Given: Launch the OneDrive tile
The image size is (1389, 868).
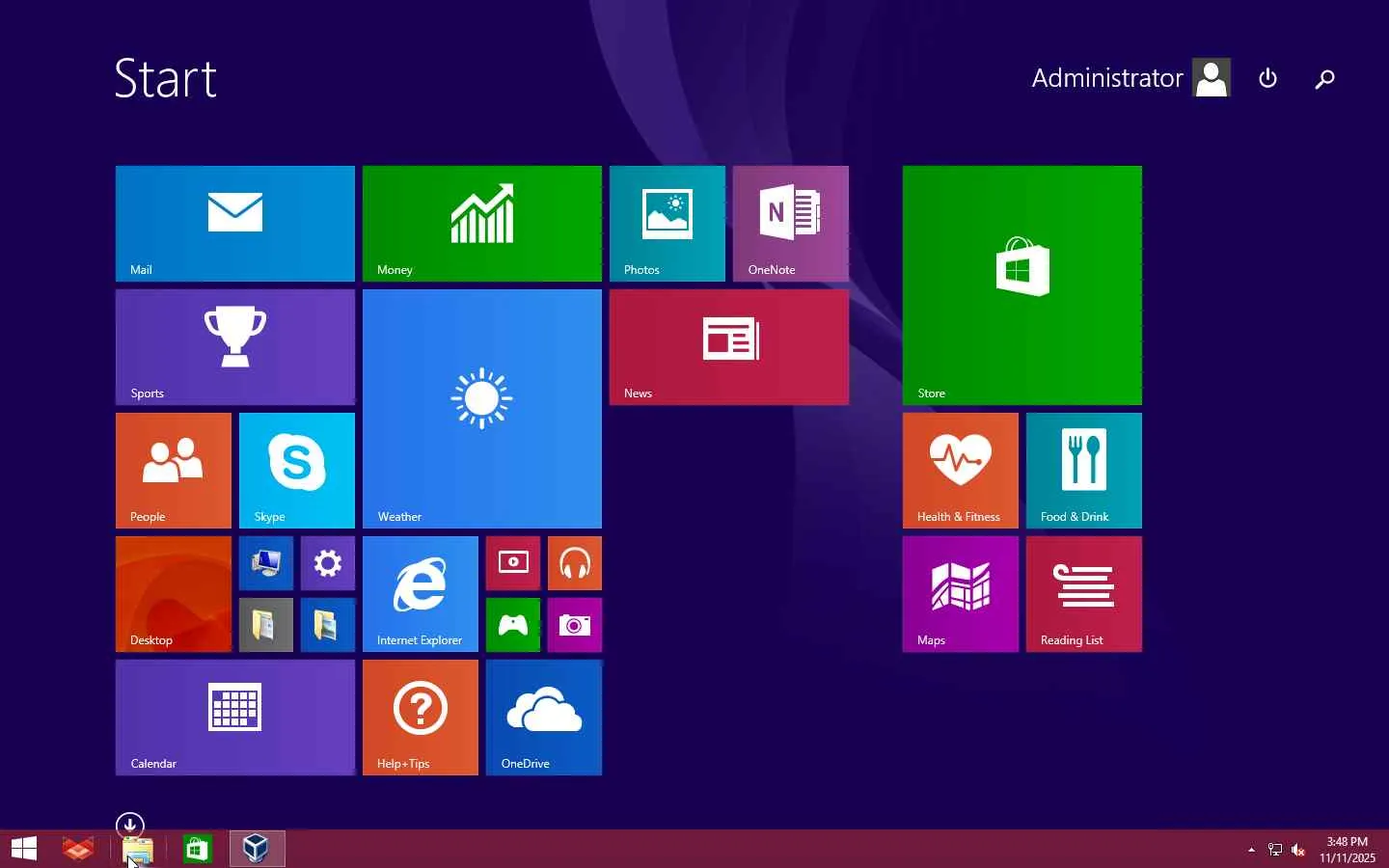Looking at the screenshot, I should click(x=544, y=718).
